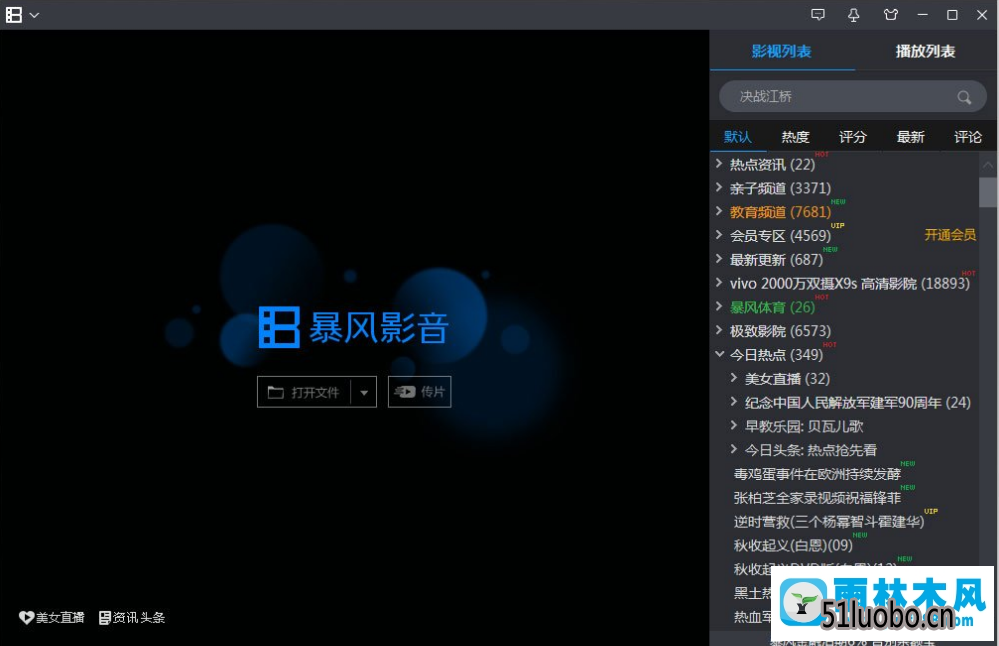
Task: Sort the list by 评分
Action: coord(852,137)
